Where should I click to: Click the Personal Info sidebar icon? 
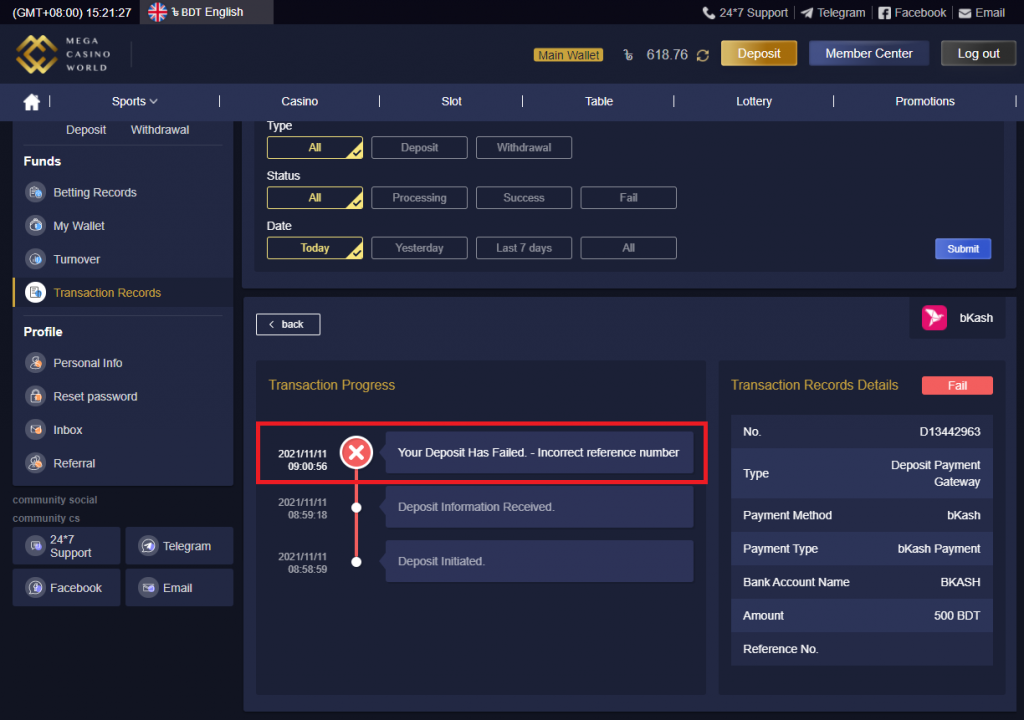click(x=35, y=363)
